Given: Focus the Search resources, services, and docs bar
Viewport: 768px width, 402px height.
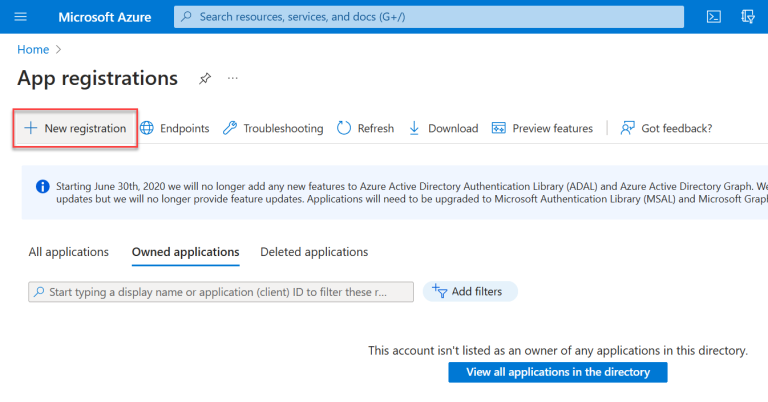Looking at the screenshot, I should 428,17.
